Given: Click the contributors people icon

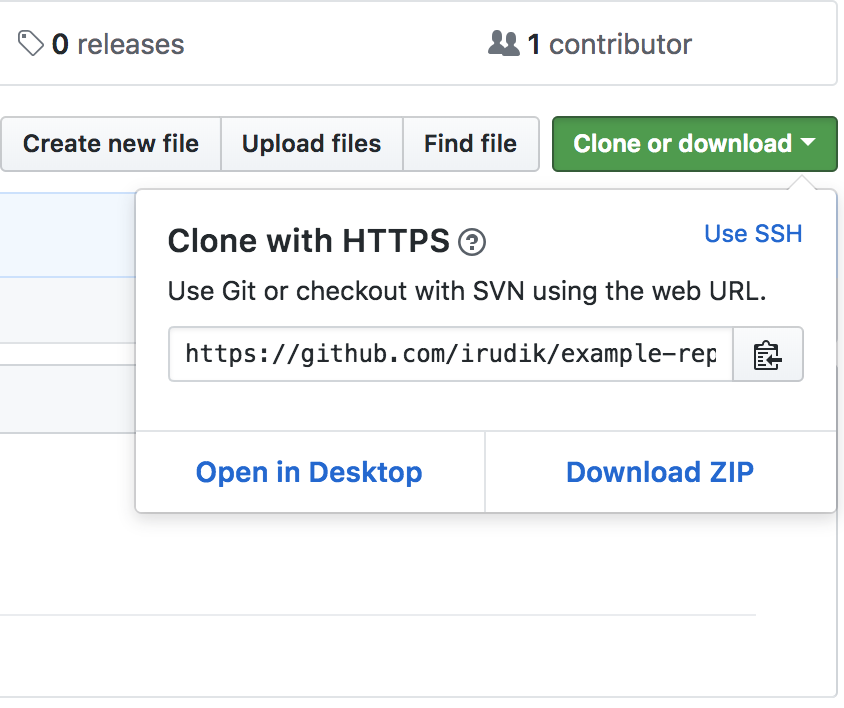Looking at the screenshot, I should pyautogui.click(x=503, y=43).
